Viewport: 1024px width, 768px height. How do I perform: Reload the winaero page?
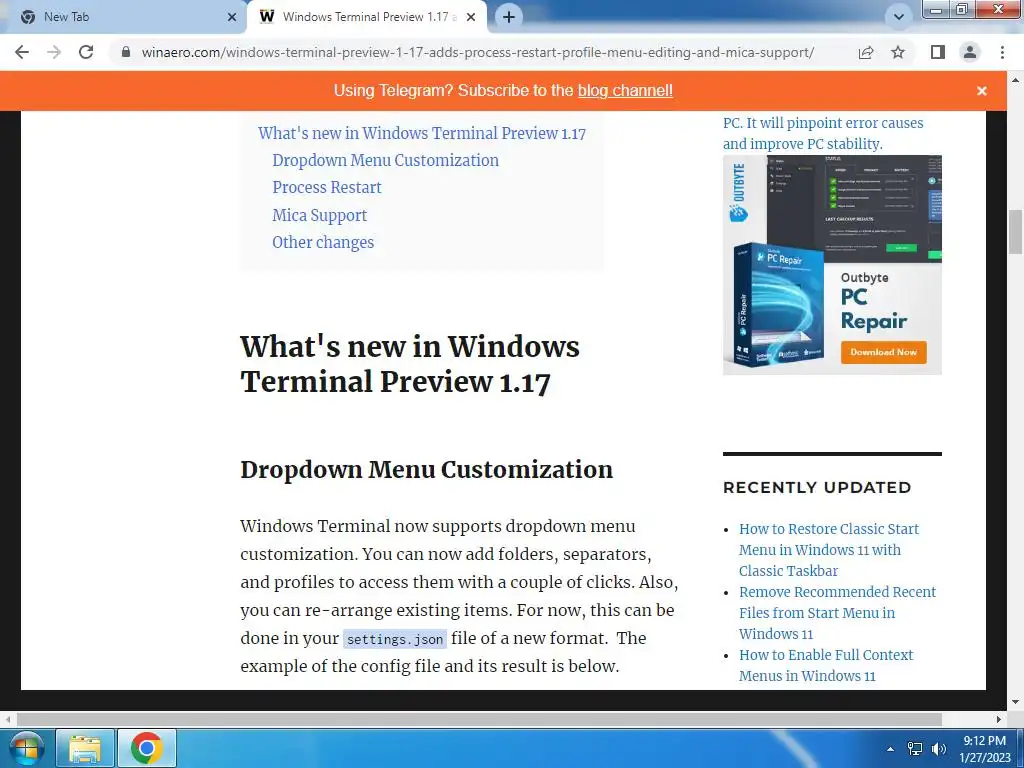(x=86, y=52)
